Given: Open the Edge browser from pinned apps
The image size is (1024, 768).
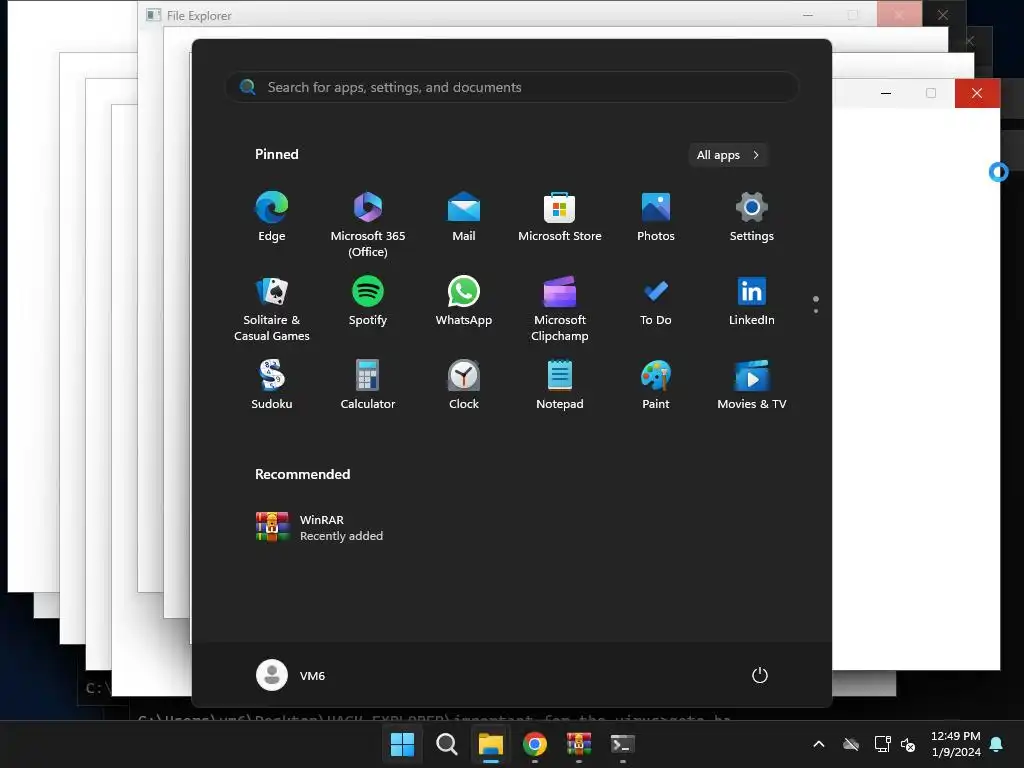Looking at the screenshot, I should tap(272, 217).
